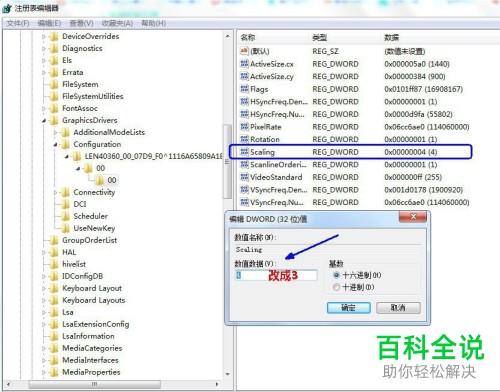Image resolution: width=500 pixels, height=392 pixels.
Task: Click the Scaling DWORD value icon
Action: pyautogui.click(x=244, y=152)
